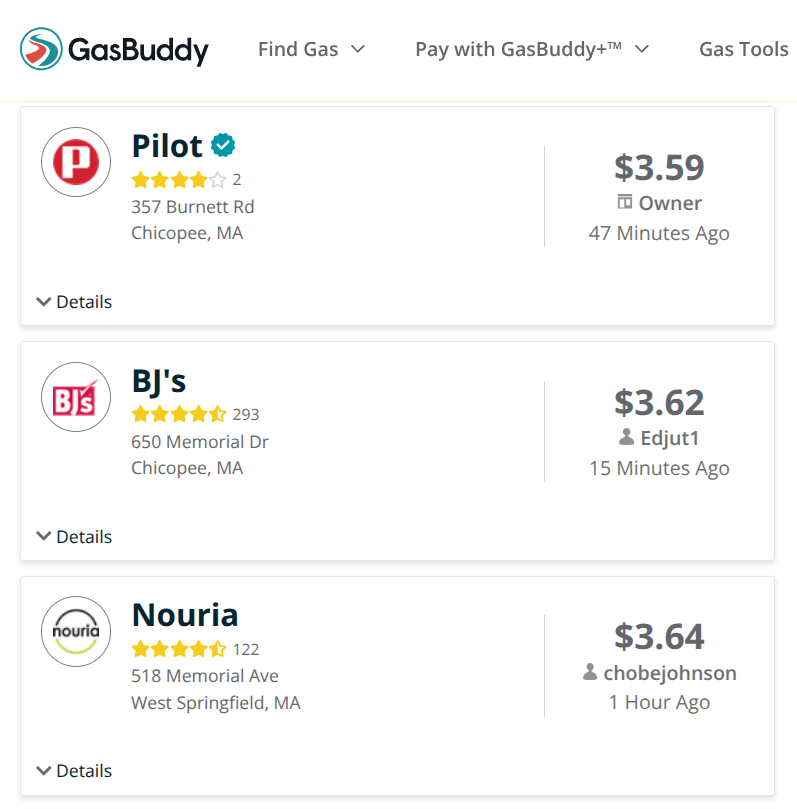Expand Details for the Pilot station
Image resolution: width=797 pixels, height=809 pixels.
coord(74,302)
